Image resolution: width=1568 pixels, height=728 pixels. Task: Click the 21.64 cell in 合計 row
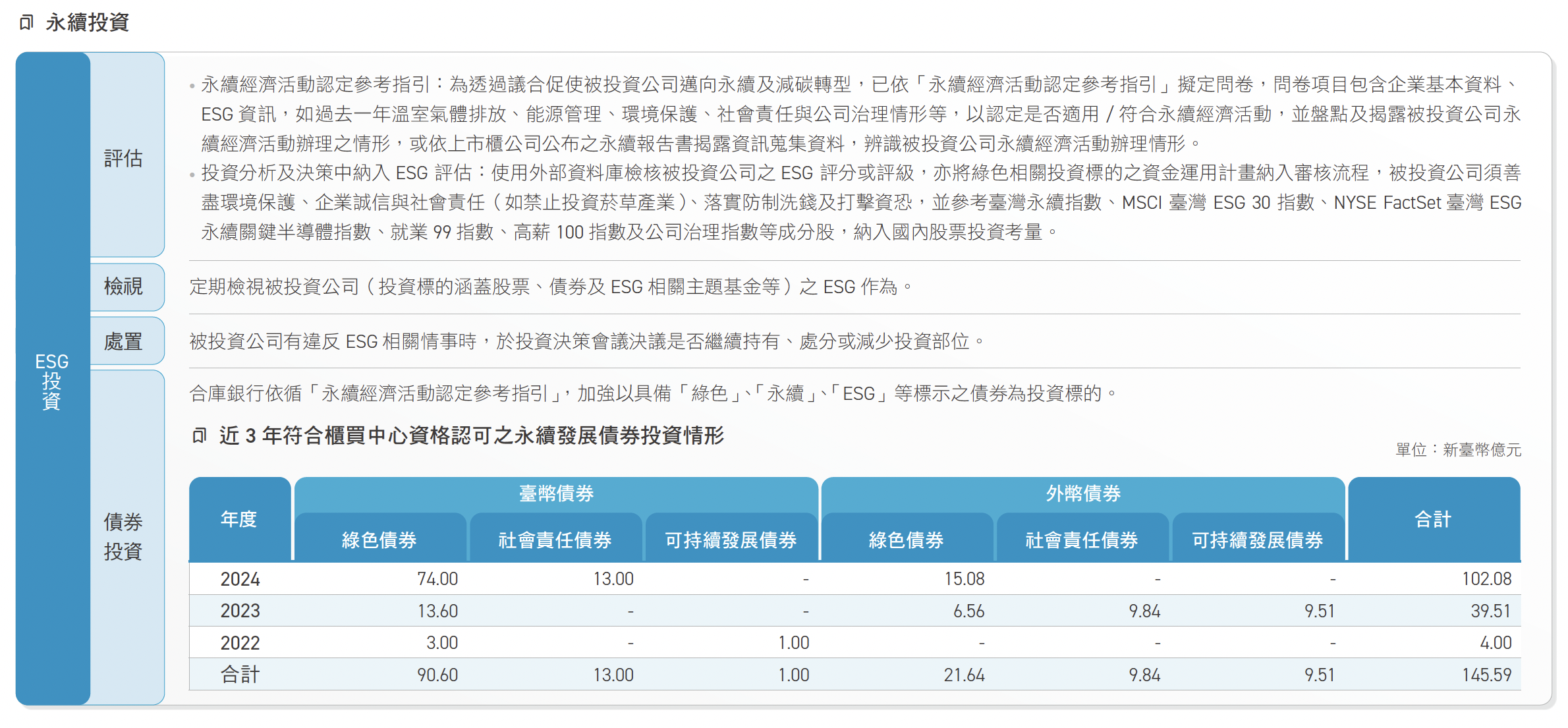[x=965, y=675]
